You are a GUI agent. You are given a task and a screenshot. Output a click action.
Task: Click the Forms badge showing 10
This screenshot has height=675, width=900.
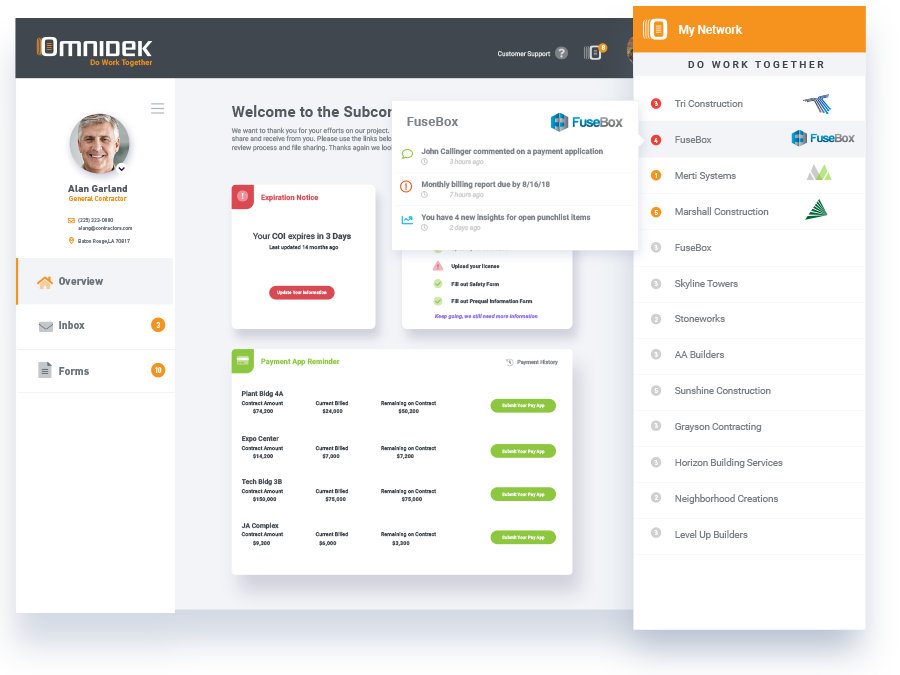158,370
